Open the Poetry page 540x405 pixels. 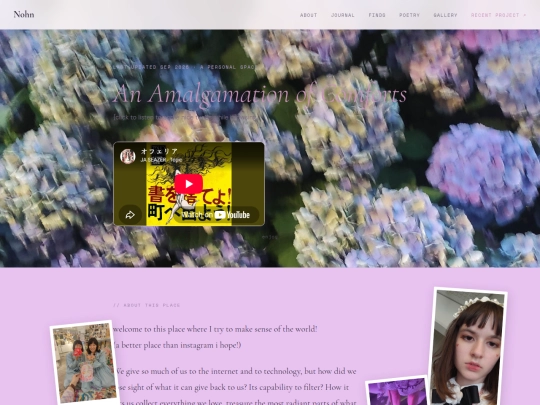pyautogui.click(x=409, y=15)
